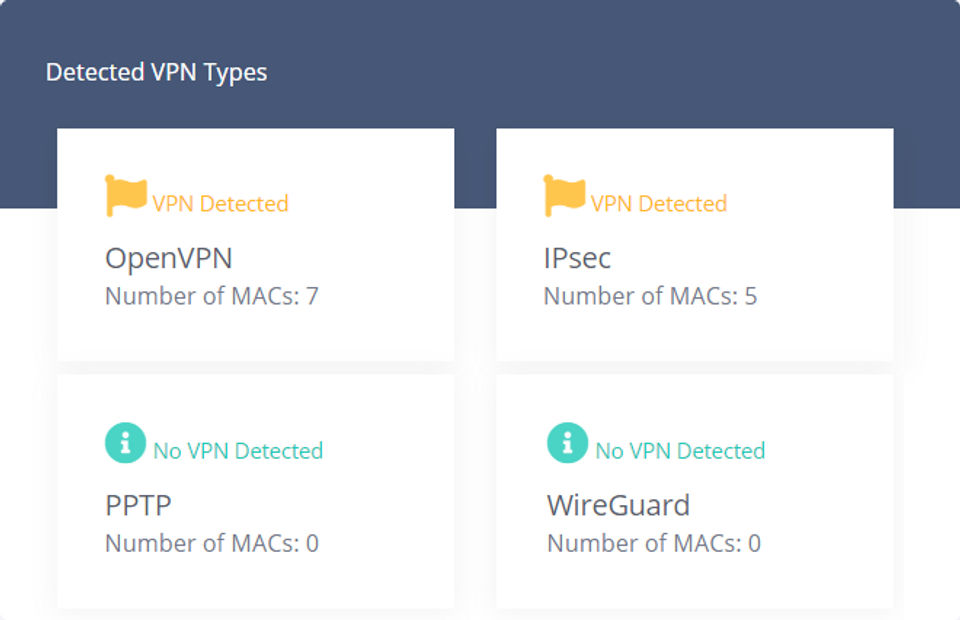Click PPTP 'Number of MACs: 0' text
The image size is (960, 620).
pyautogui.click(x=211, y=543)
